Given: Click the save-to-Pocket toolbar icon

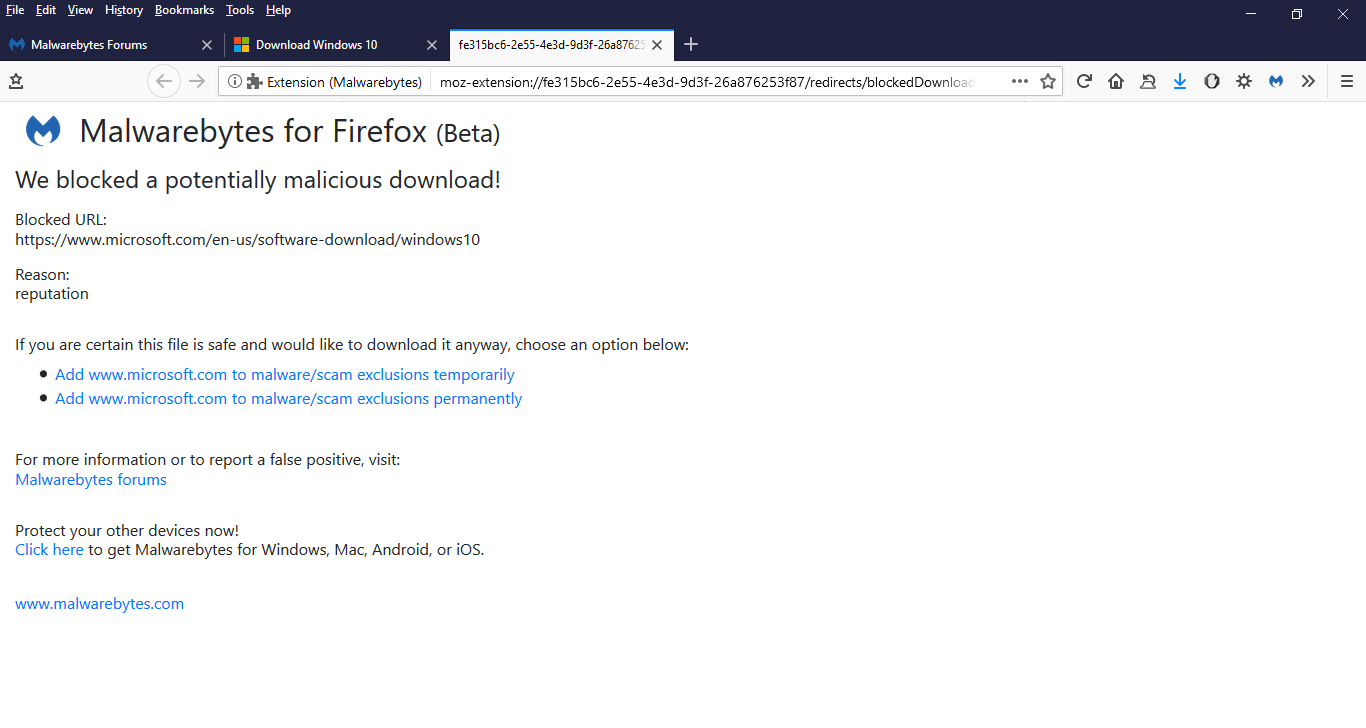Looking at the screenshot, I should 1148,81.
